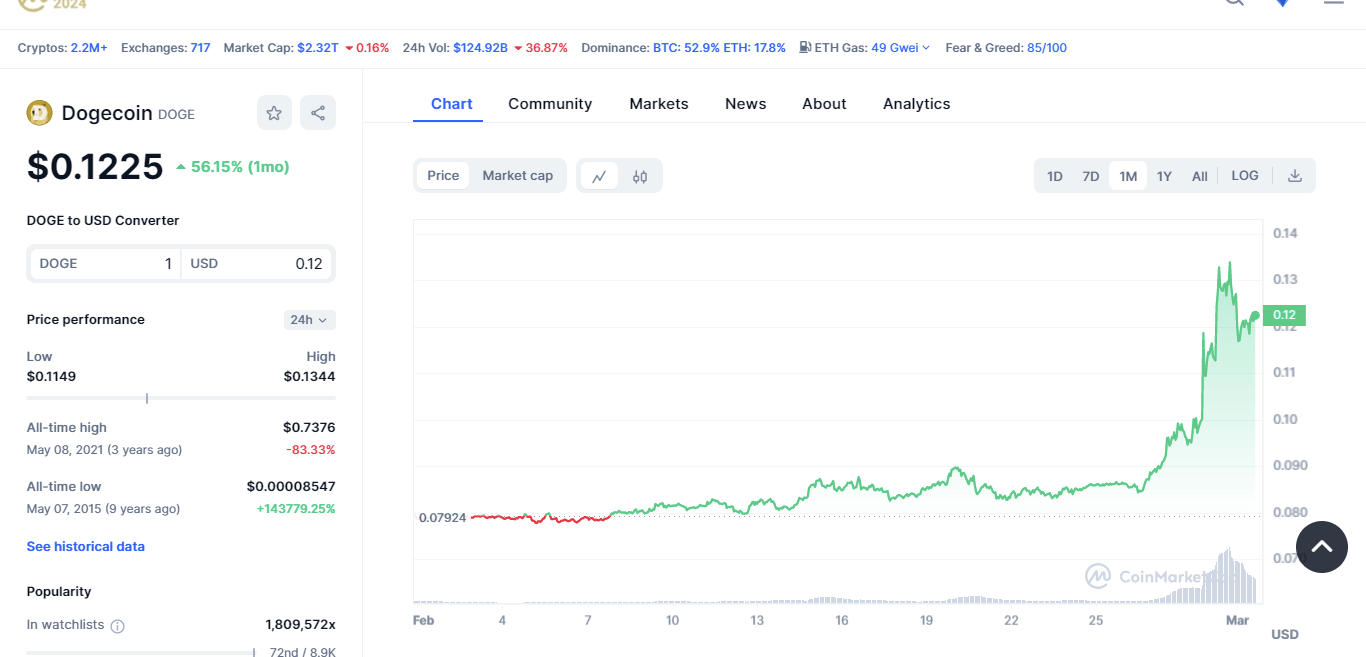Image resolution: width=1366 pixels, height=657 pixels.
Task: Open the 24h Price performance dropdown
Action: point(310,320)
